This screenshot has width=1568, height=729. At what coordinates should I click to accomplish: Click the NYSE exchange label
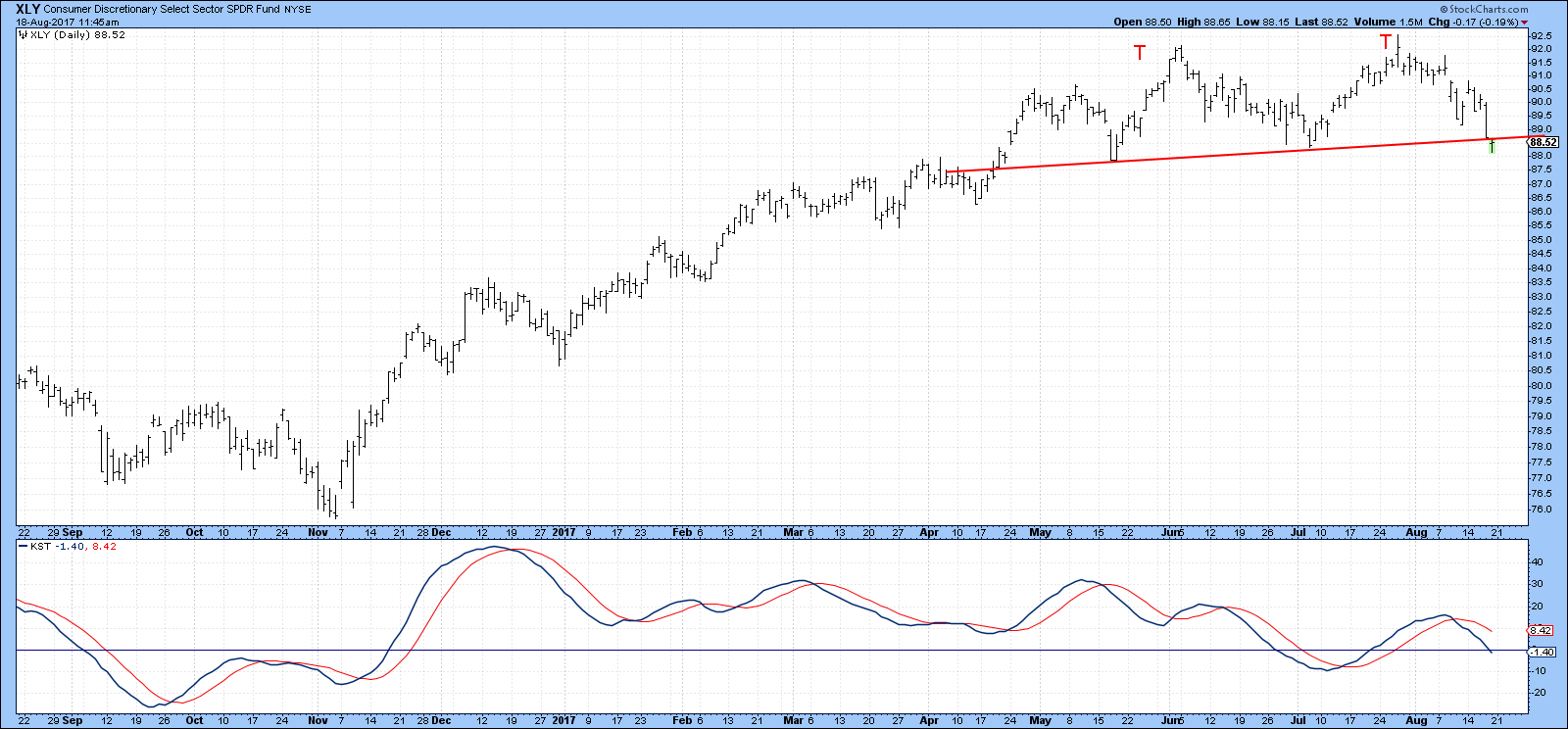[x=298, y=10]
